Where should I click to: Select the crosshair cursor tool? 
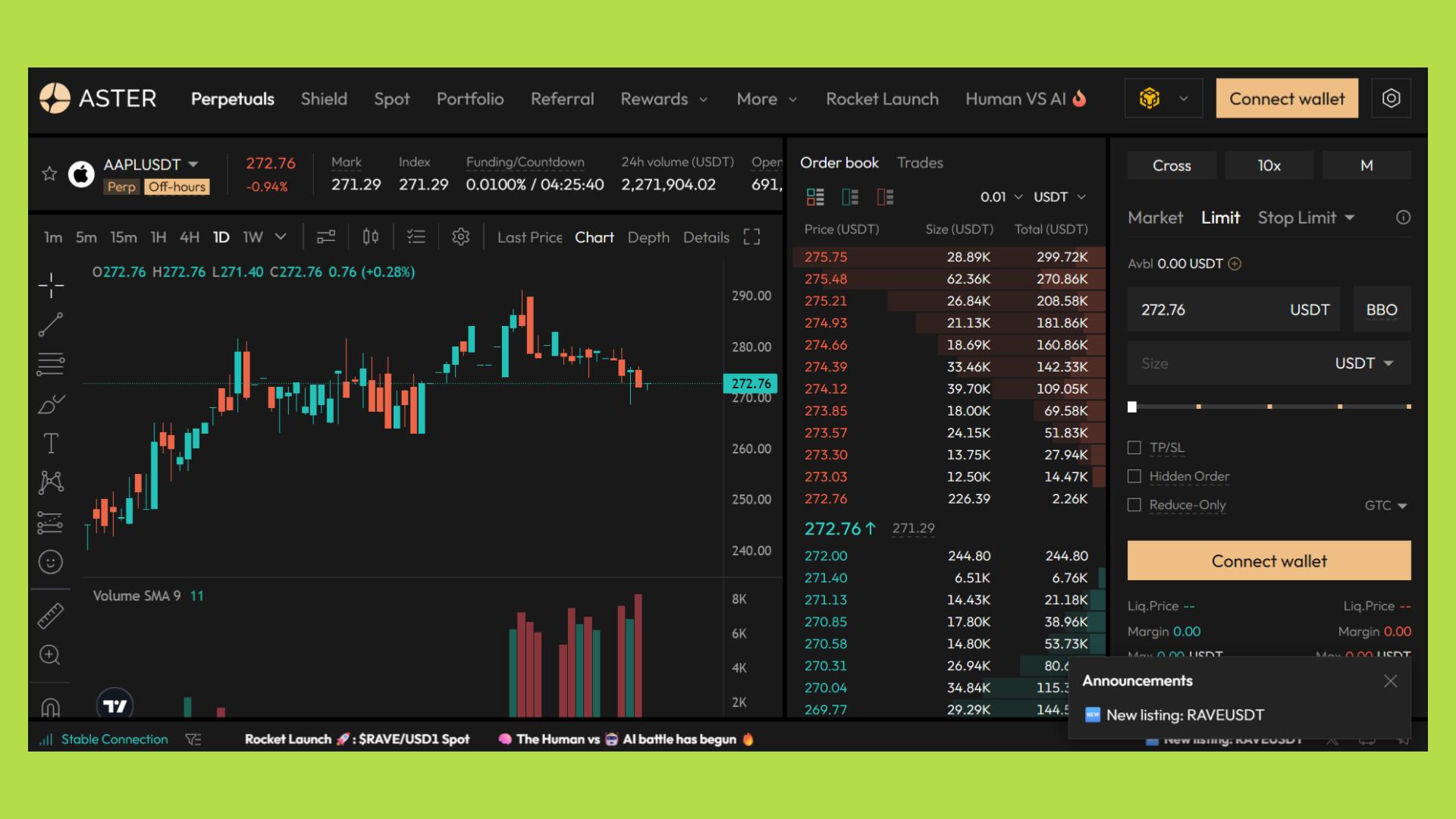pos(51,285)
